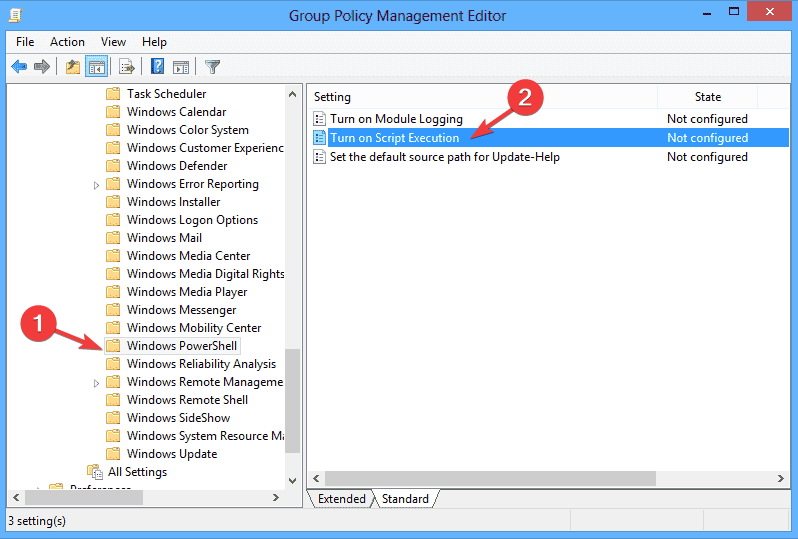Click the Windows Mail folder icon
This screenshot has height=539, width=798.
[113, 238]
